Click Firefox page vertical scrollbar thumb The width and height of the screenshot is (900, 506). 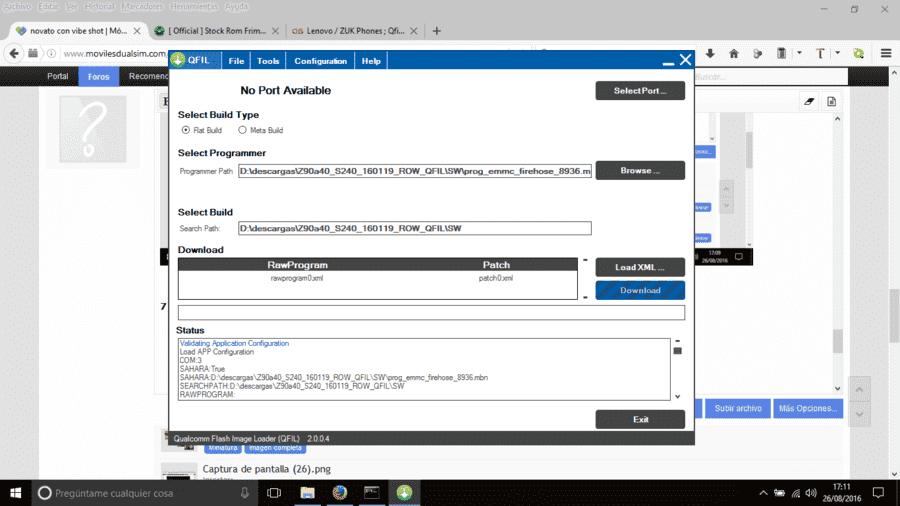pyautogui.click(x=894, y=314)
